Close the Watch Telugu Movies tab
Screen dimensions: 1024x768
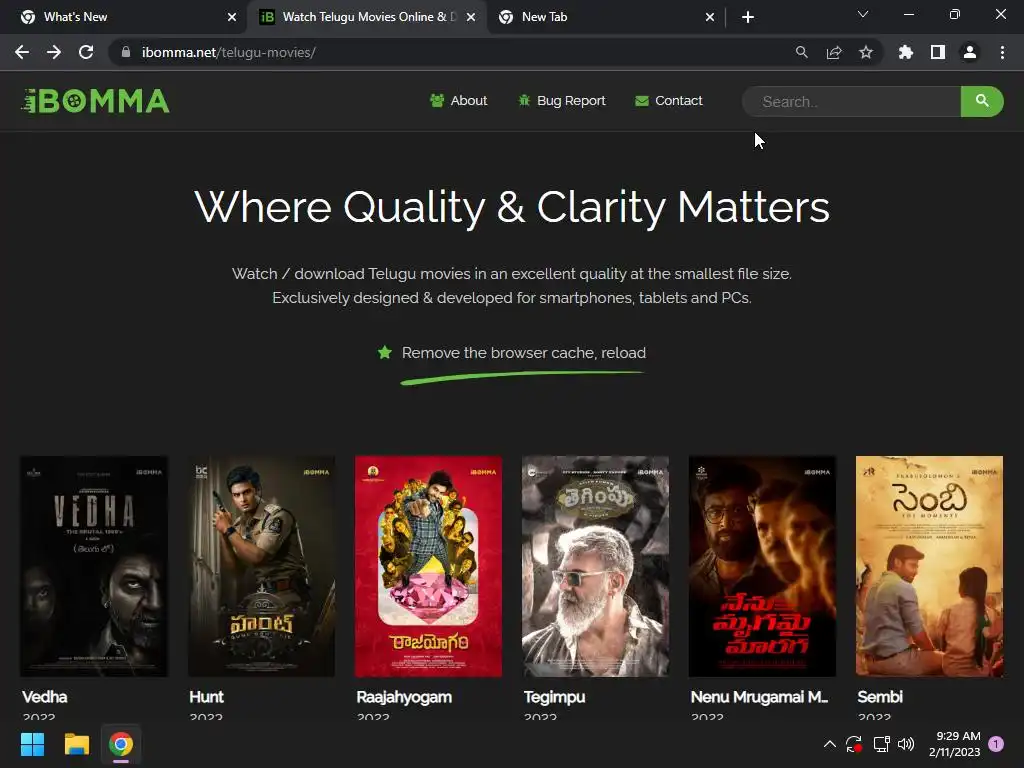point(471,17)
